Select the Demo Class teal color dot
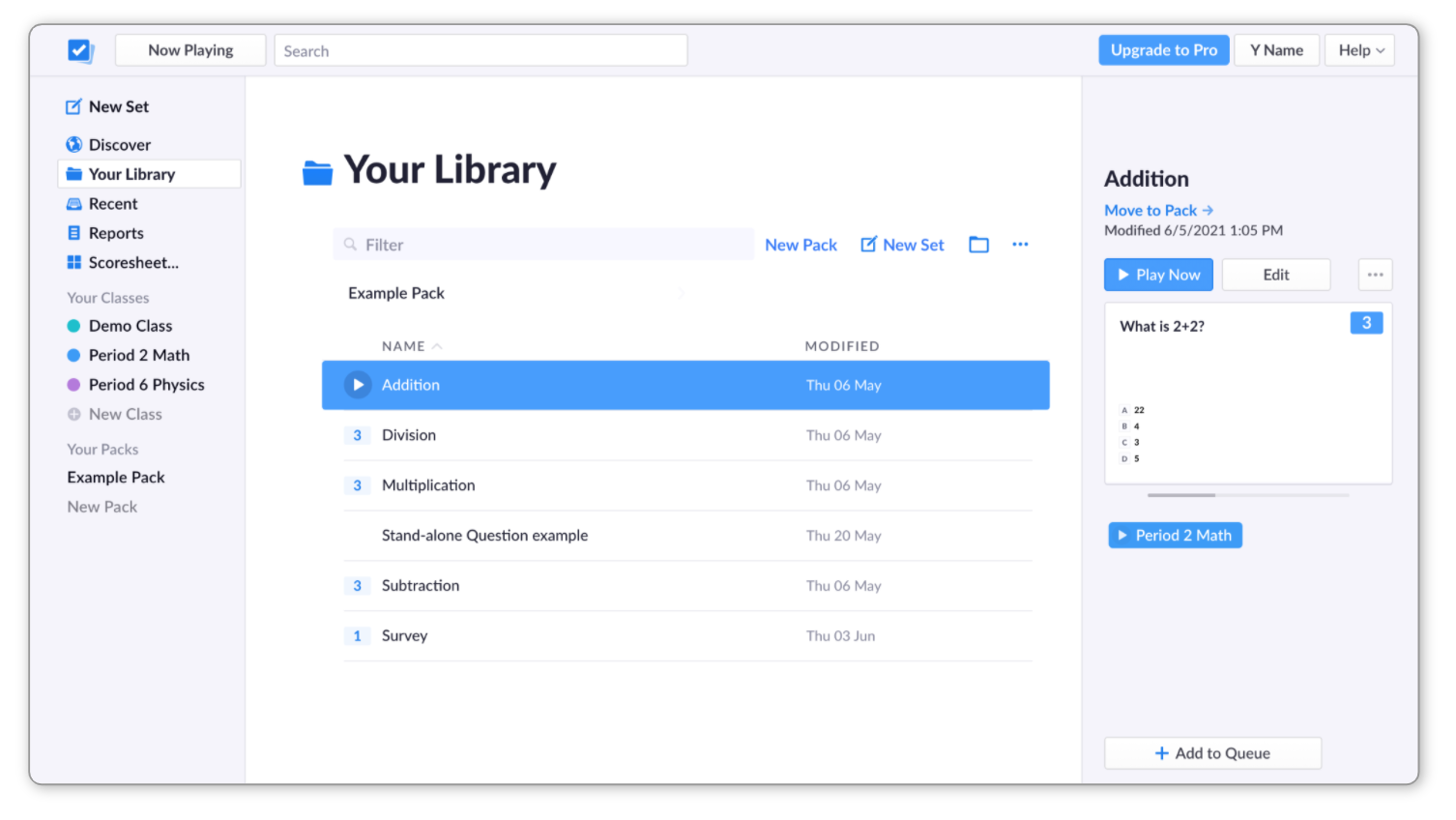This screenshot has height=820, width=1456. [73, 326]
